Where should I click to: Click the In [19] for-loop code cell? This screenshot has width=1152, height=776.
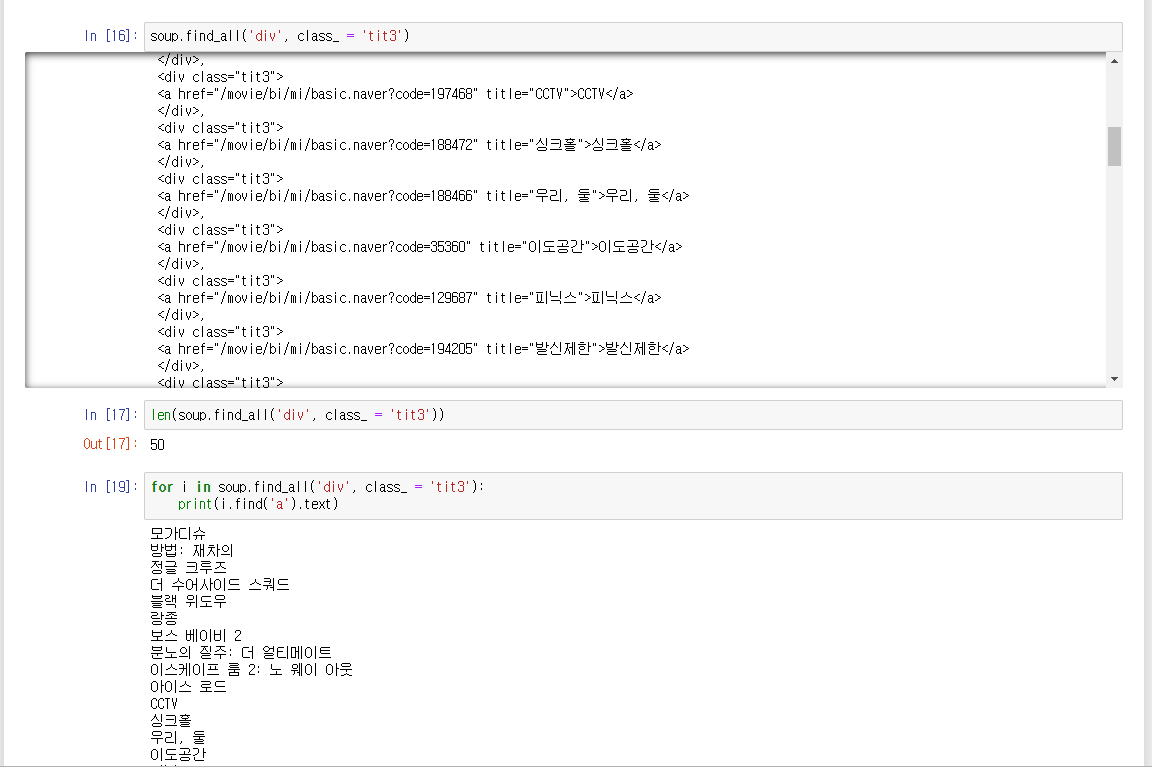[x=633, y=495]
